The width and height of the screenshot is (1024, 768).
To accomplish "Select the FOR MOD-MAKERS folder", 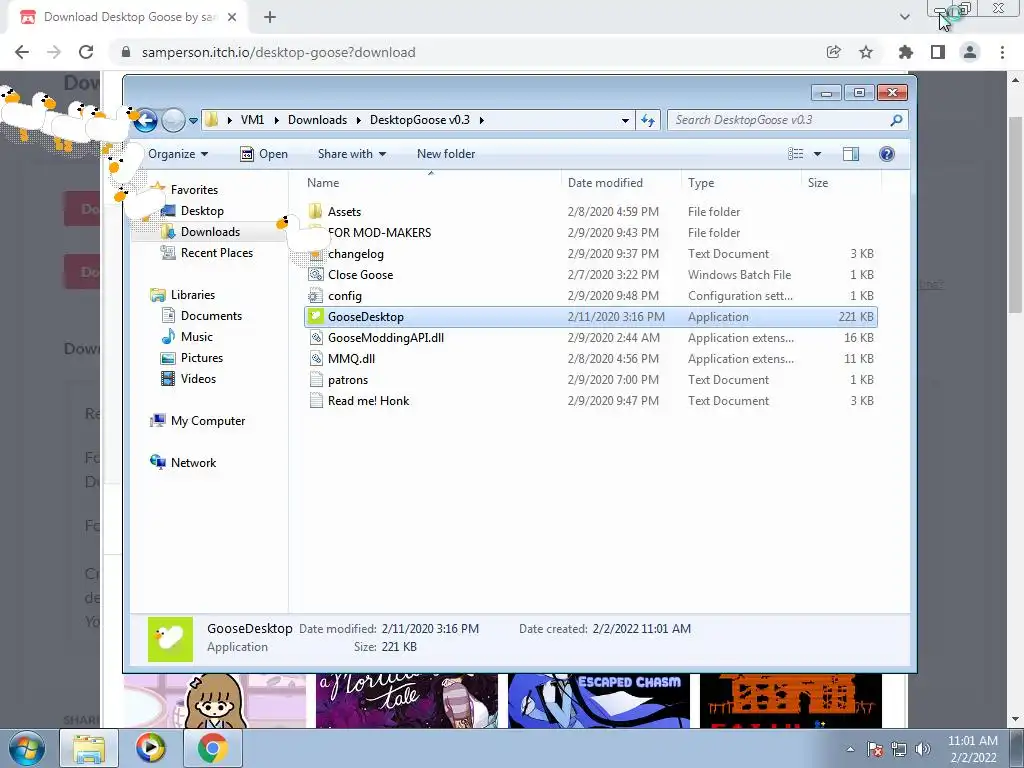I will point(379,232).
